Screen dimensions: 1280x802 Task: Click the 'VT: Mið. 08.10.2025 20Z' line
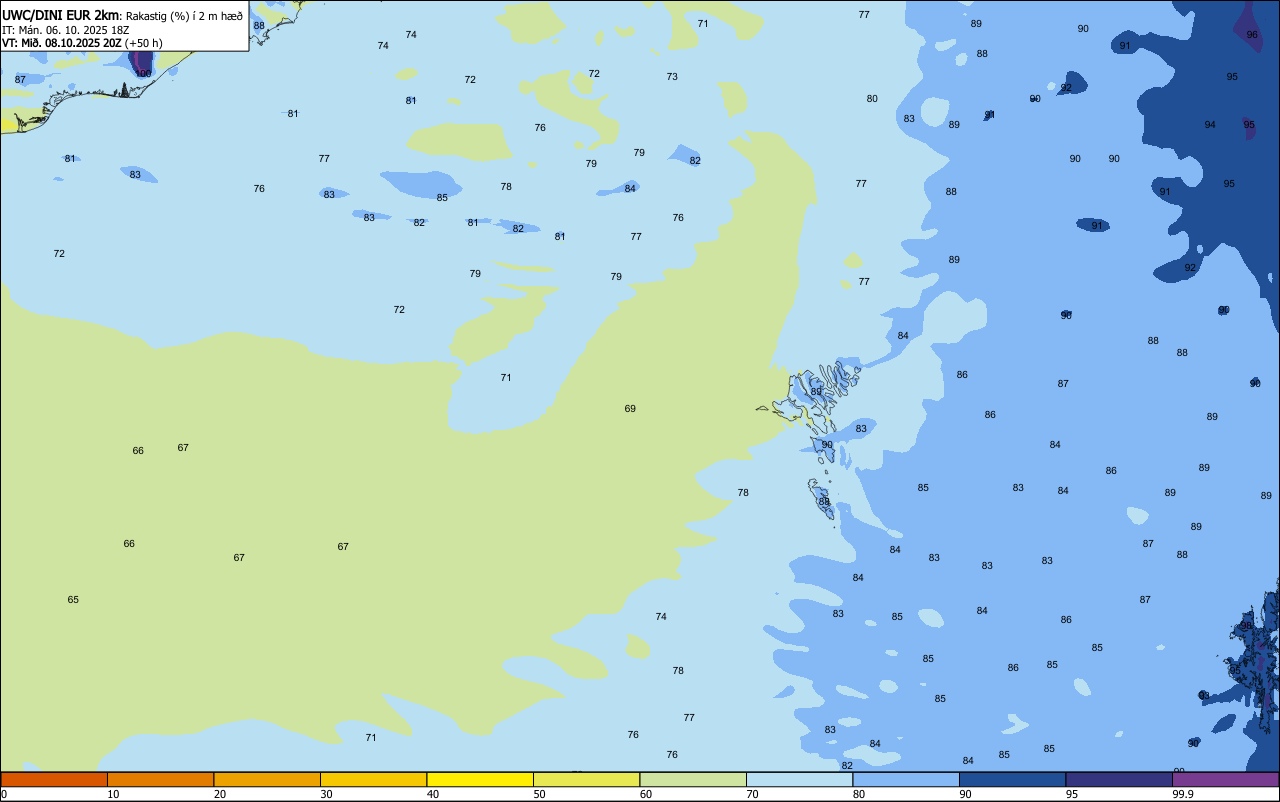click(x=62, y=43)
